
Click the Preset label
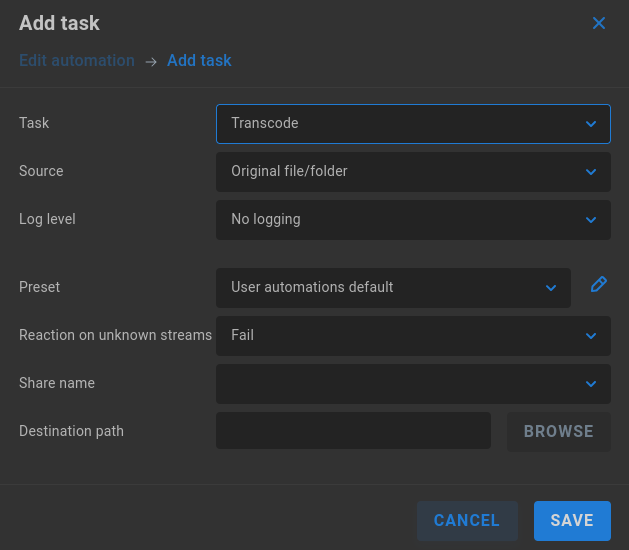coord(39,287)
